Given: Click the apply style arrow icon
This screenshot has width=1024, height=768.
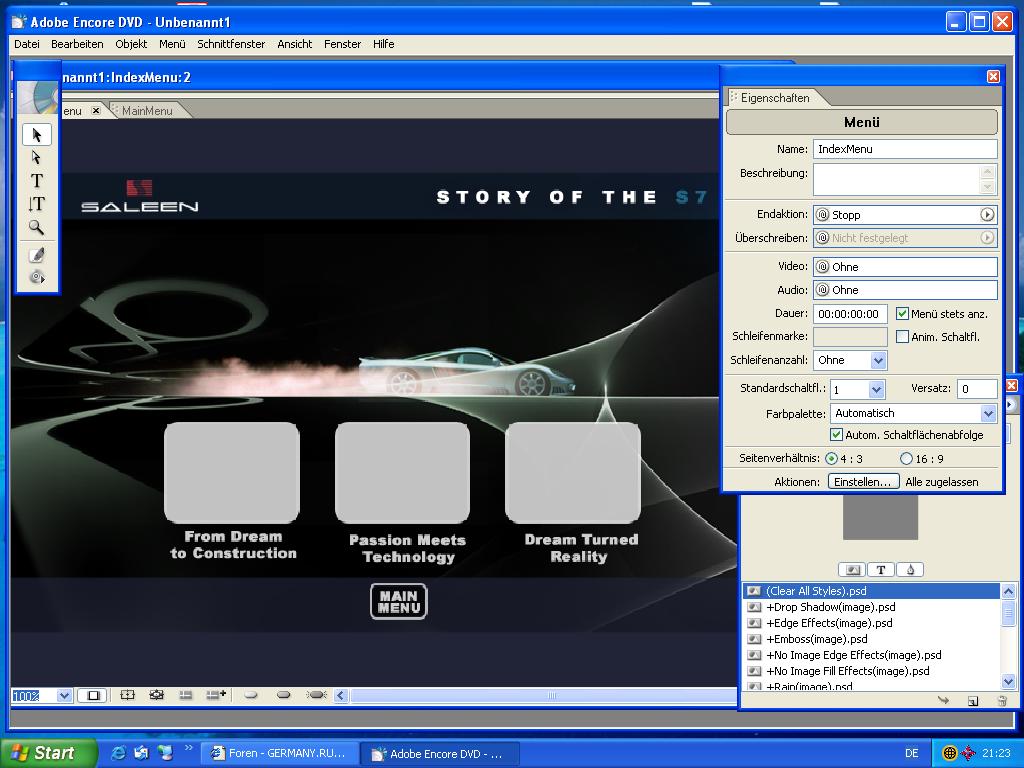Looking at the screenshot, I should pos(943,700).
